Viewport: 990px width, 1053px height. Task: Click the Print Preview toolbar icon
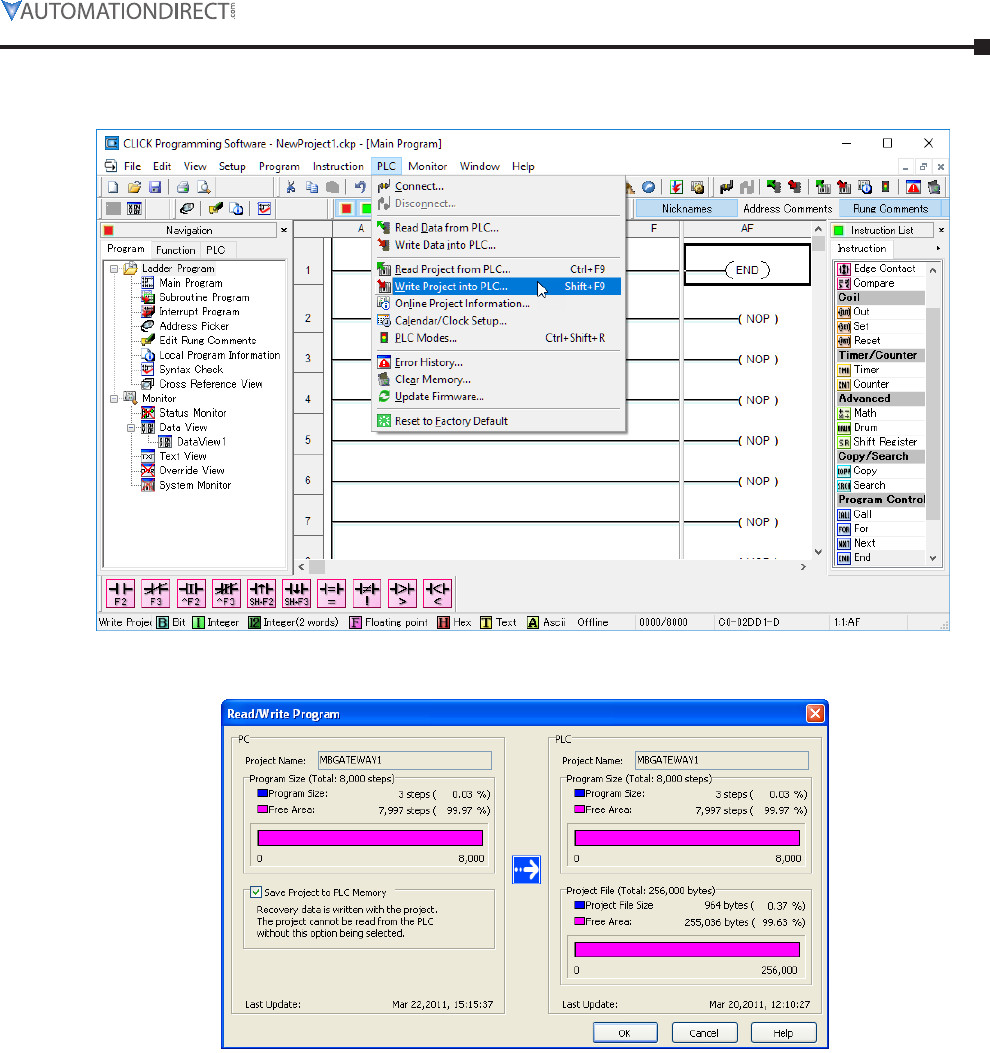click(204, 187)
